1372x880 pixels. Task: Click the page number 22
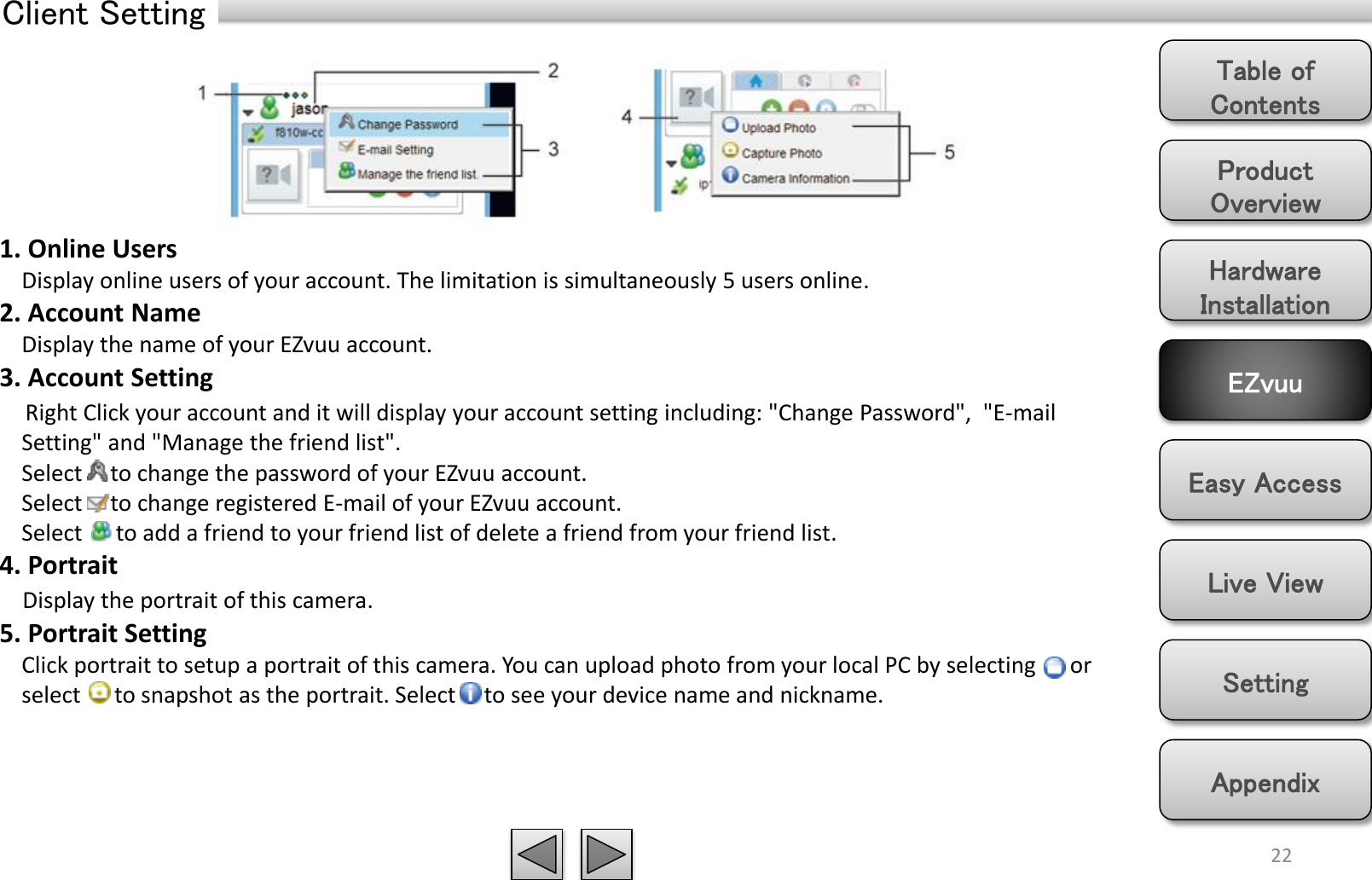tap(1281, 855)
